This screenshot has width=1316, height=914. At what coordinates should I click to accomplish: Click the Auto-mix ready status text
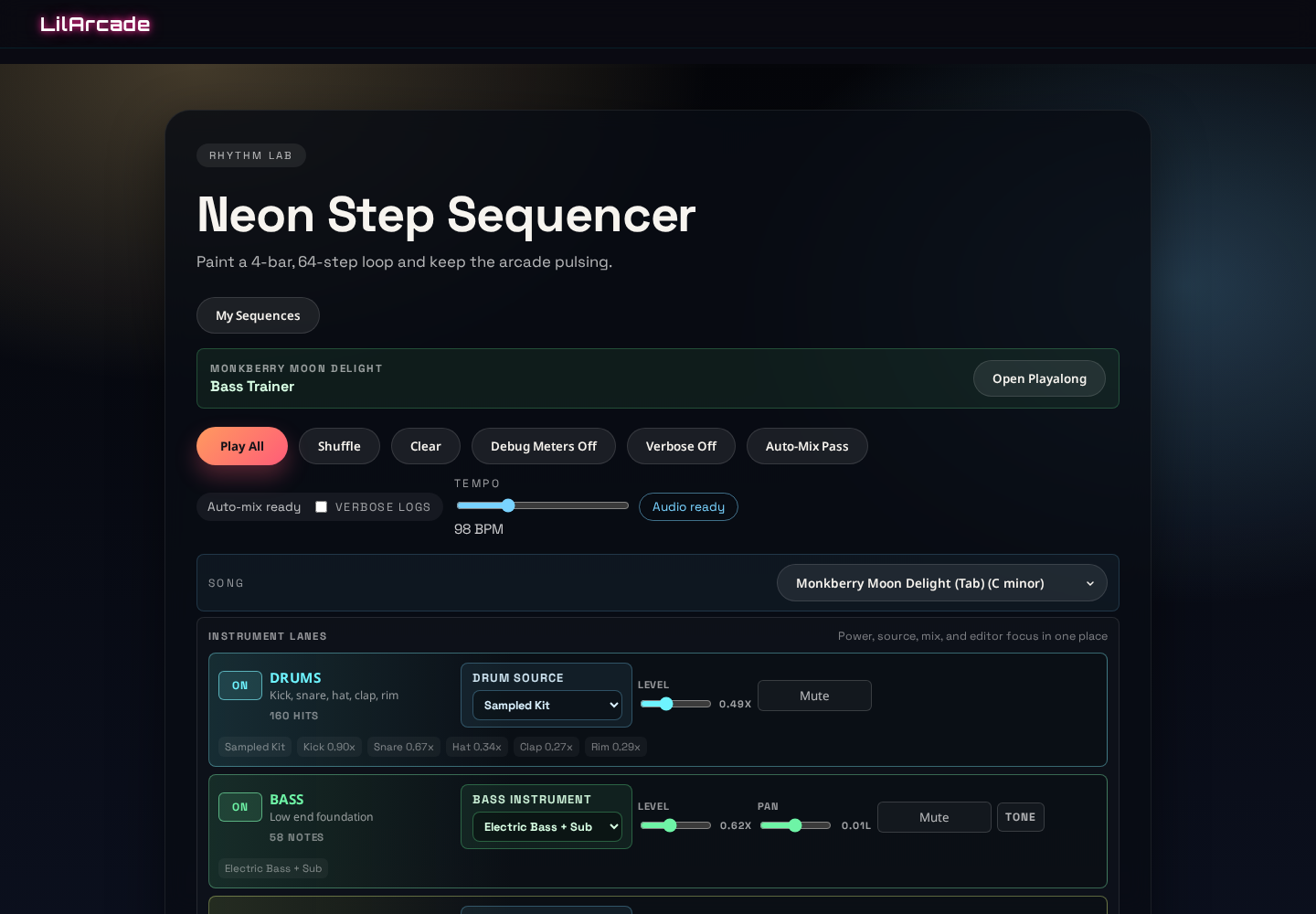(254, 506)
